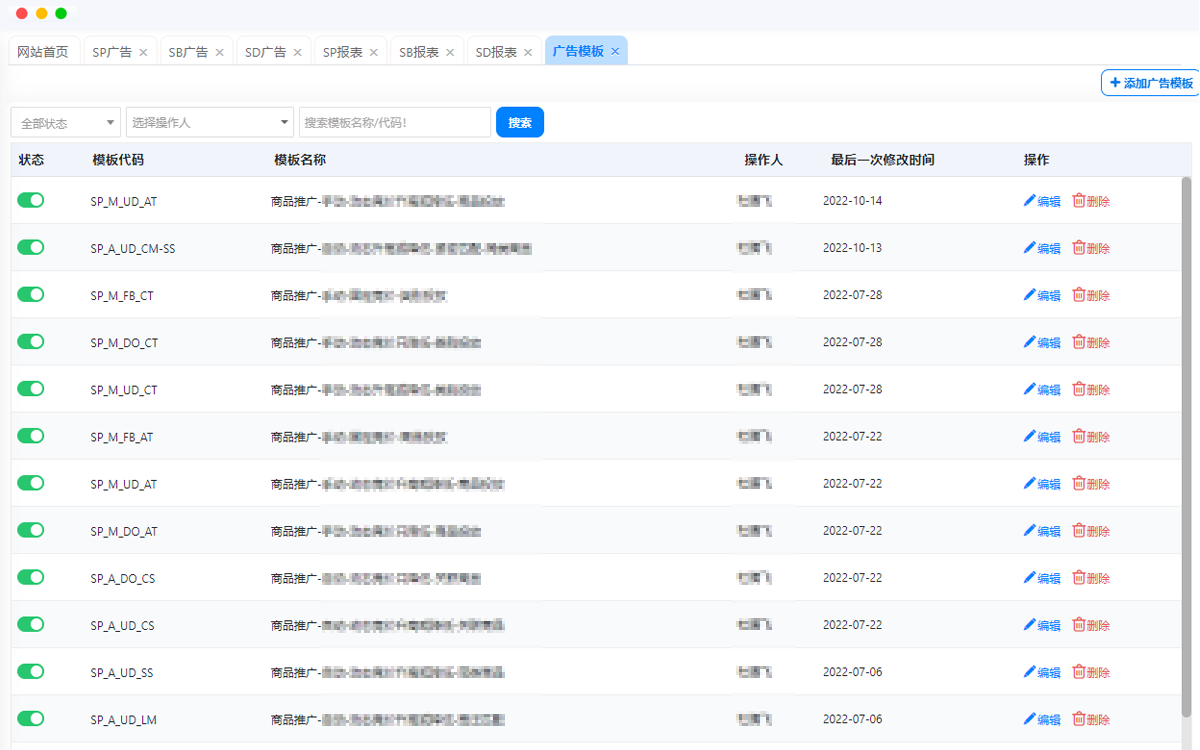Delete the SP_M_UD_AT template dated 2022-10-14
Screen dimensions: 1200x750
click(x=1091, y=201)
